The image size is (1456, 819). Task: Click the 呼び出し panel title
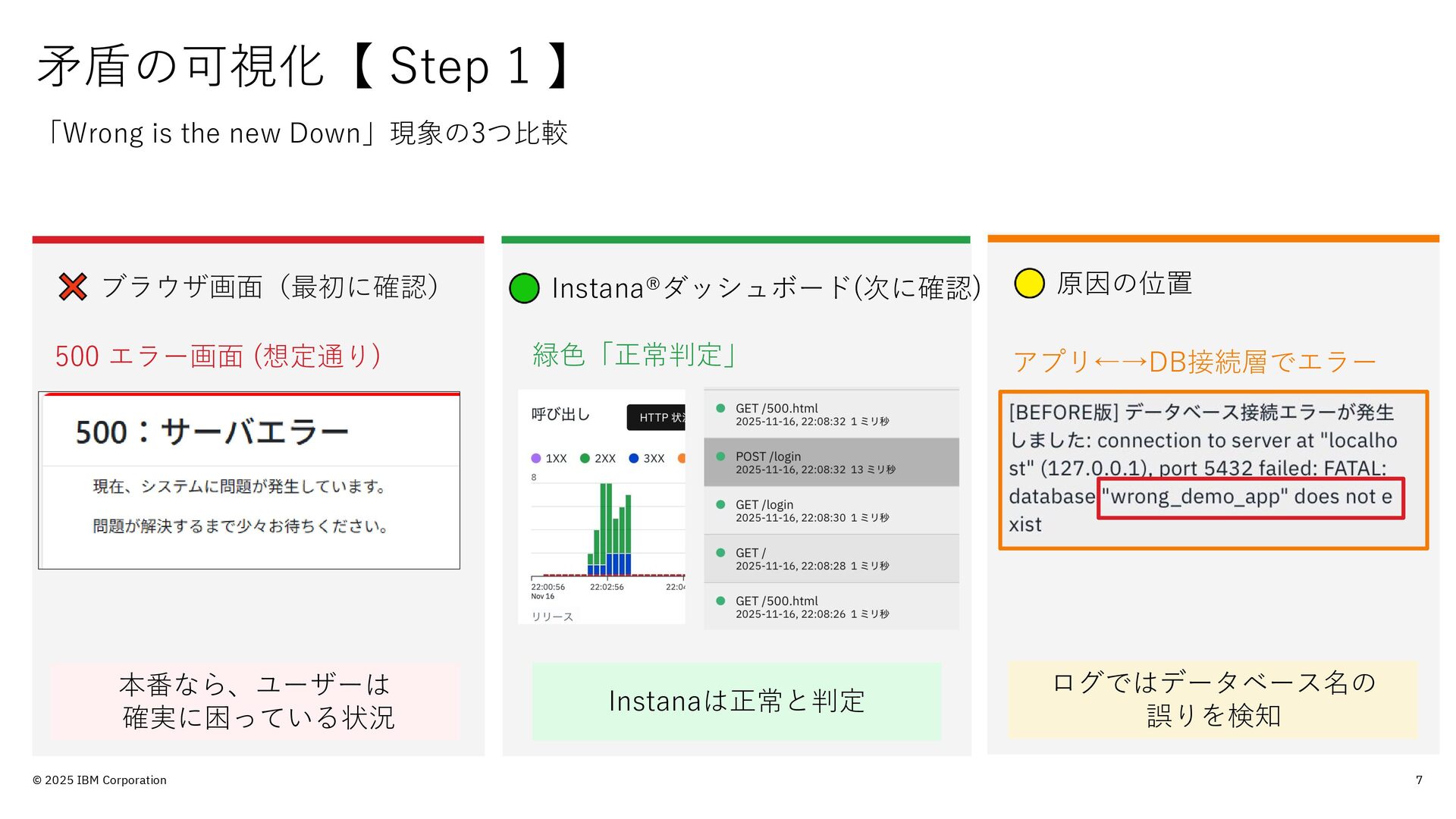[x=560, y=414]
